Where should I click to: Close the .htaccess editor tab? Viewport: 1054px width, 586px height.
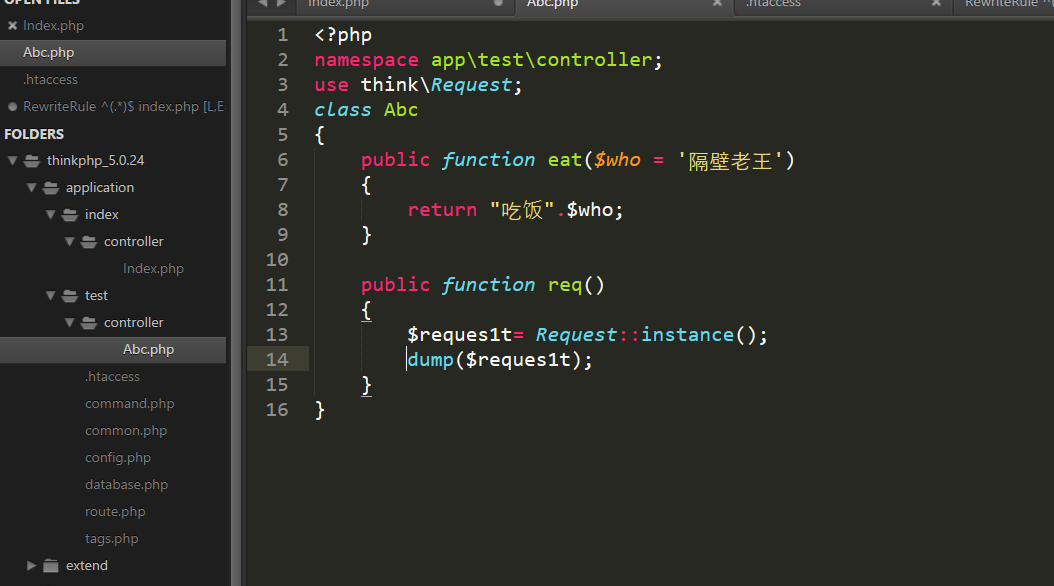[x=936, y=4]
